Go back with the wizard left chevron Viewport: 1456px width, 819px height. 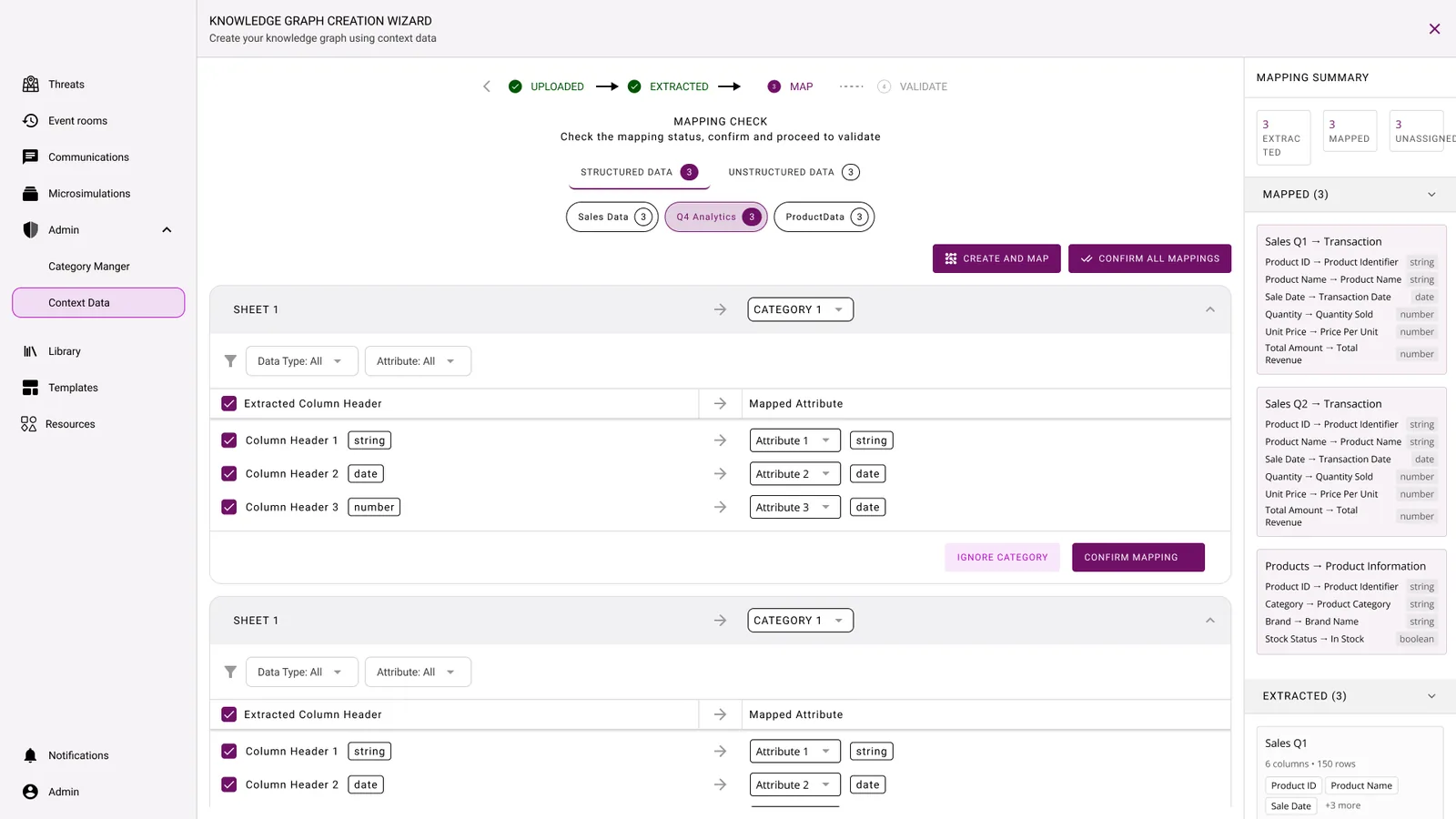487,86
